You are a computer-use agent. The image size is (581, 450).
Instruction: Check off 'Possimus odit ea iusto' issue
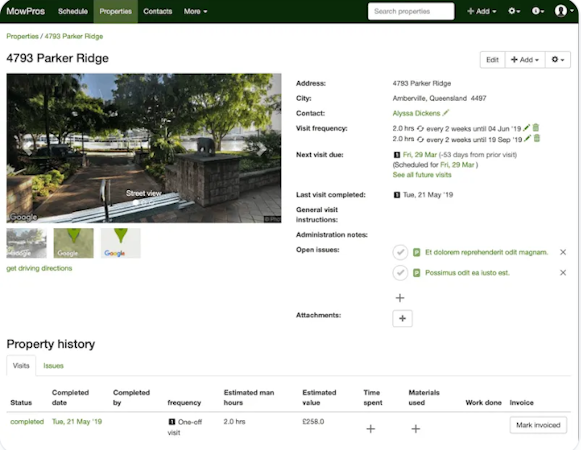[x=400, y=273]
